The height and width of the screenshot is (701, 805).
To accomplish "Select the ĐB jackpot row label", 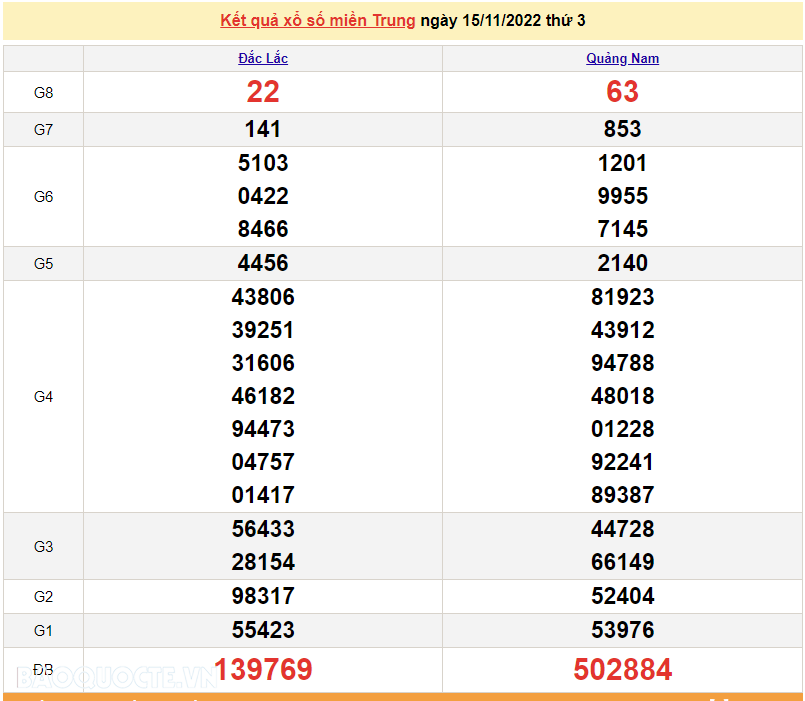I will [42, 670].
